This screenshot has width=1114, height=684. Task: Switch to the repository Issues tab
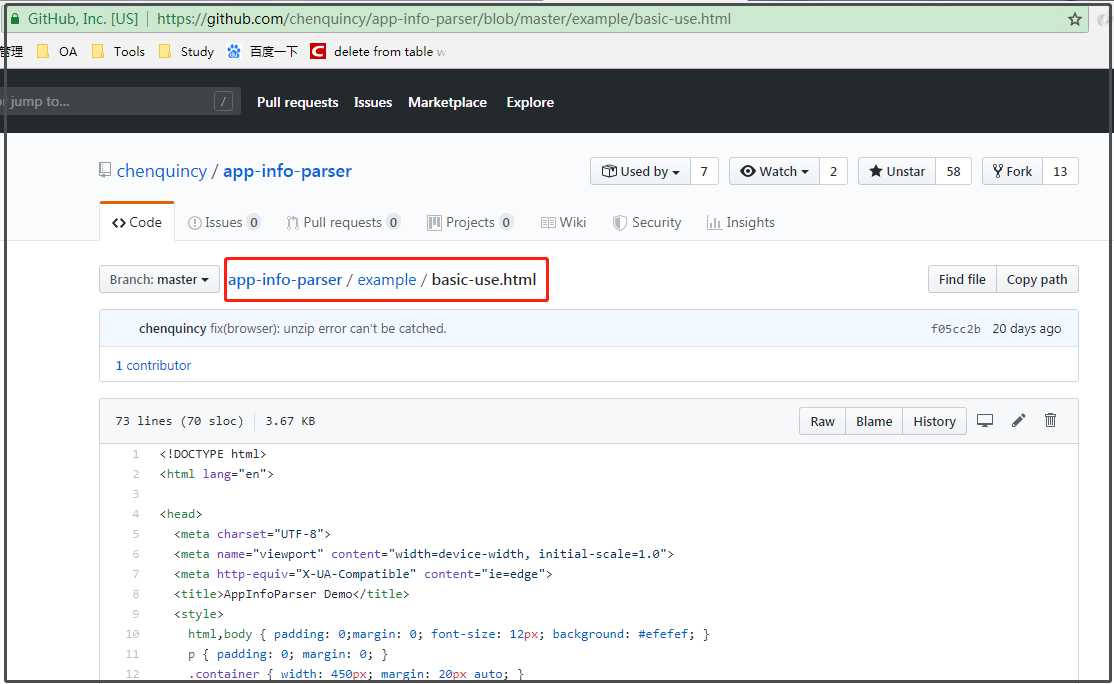click(x=224, y=222)
